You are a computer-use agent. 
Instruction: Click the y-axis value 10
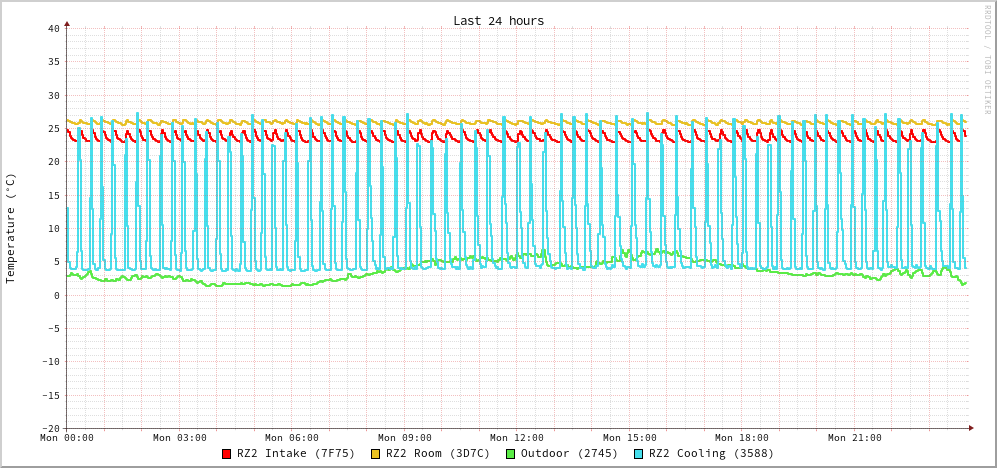53,229
